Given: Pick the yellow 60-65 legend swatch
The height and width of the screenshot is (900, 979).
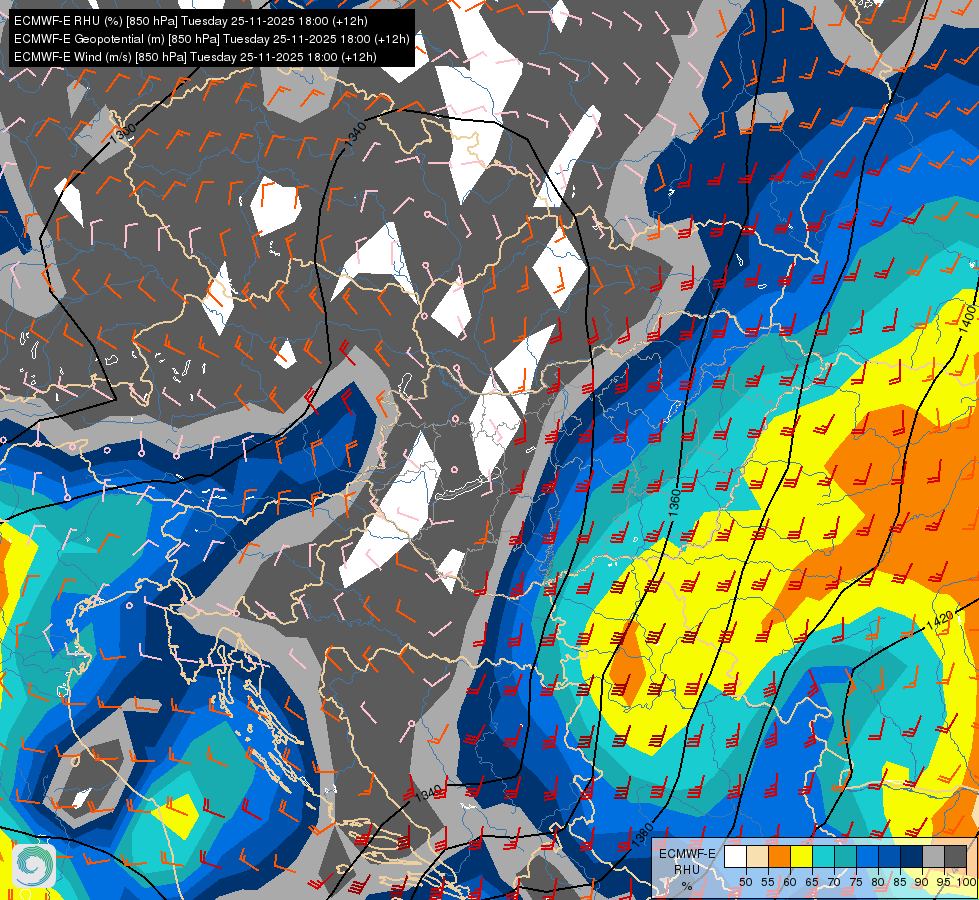Looking at the screenshot, I should click(x=802, y=856).
